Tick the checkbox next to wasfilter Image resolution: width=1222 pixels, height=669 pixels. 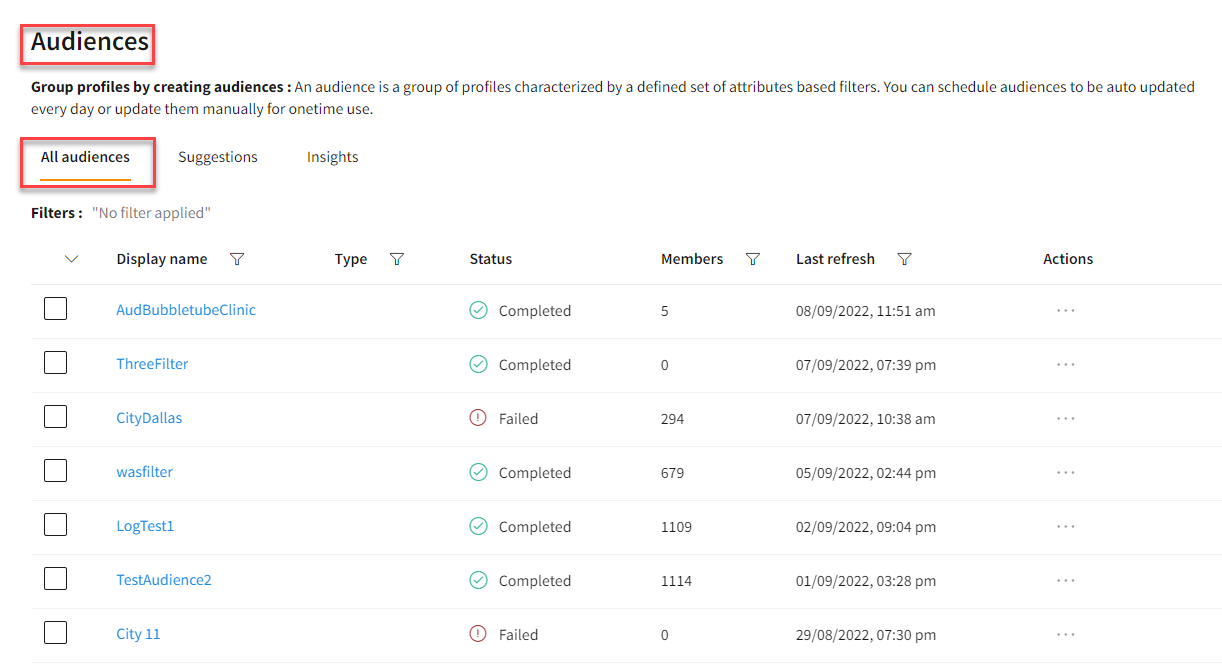tap(56, 471)
